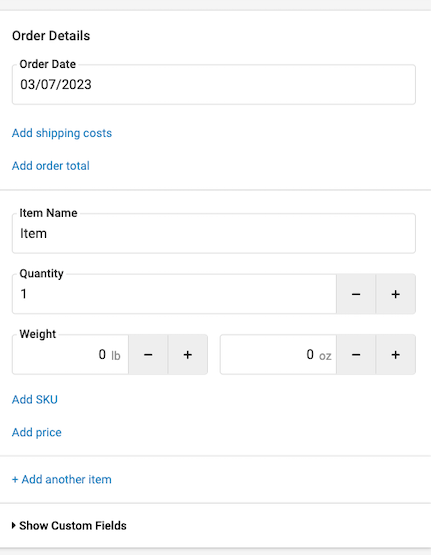Focus the pounds (lb) weight field

(x=70, y=355)
